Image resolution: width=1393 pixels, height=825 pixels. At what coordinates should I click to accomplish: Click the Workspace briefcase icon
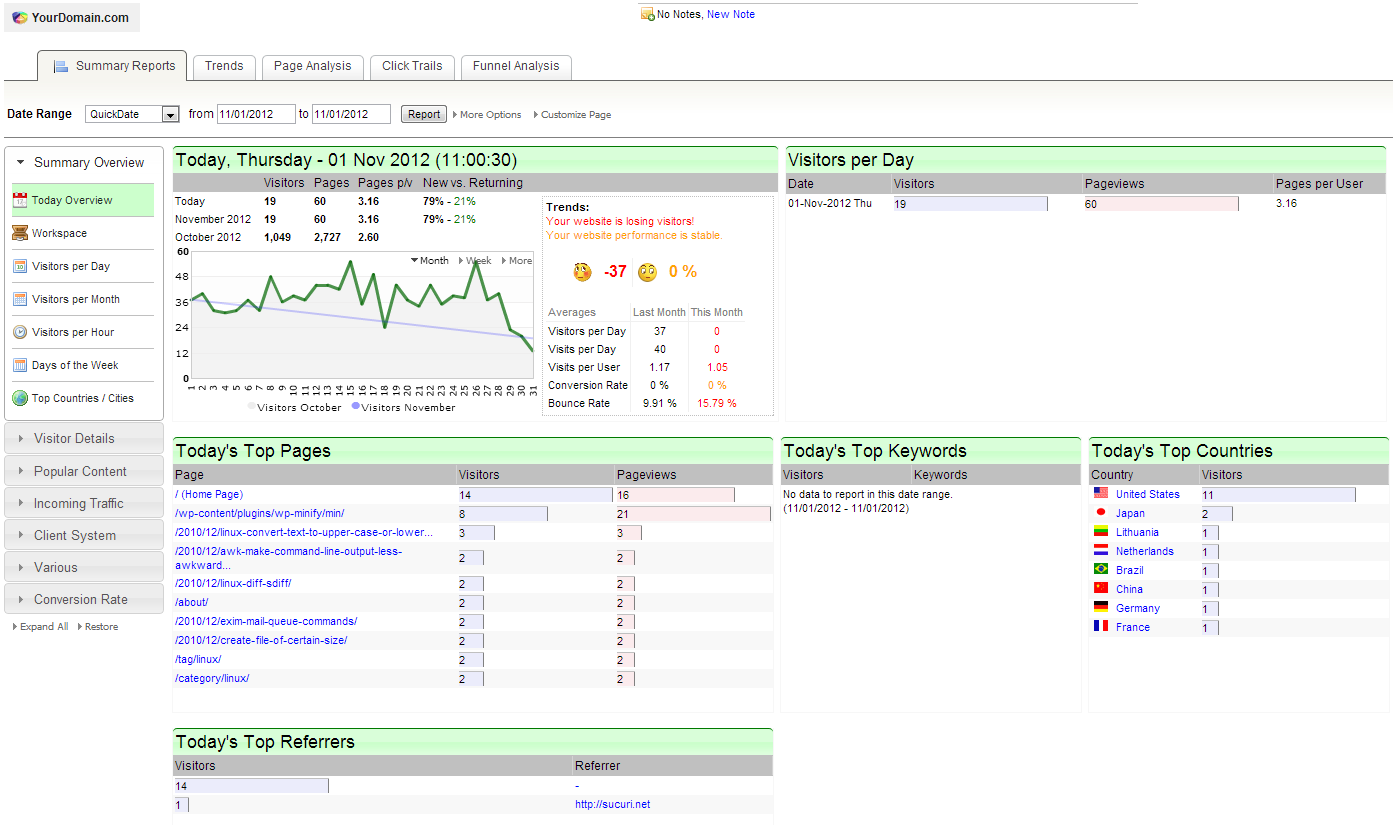pyautogui.click(x=20, y=233)
